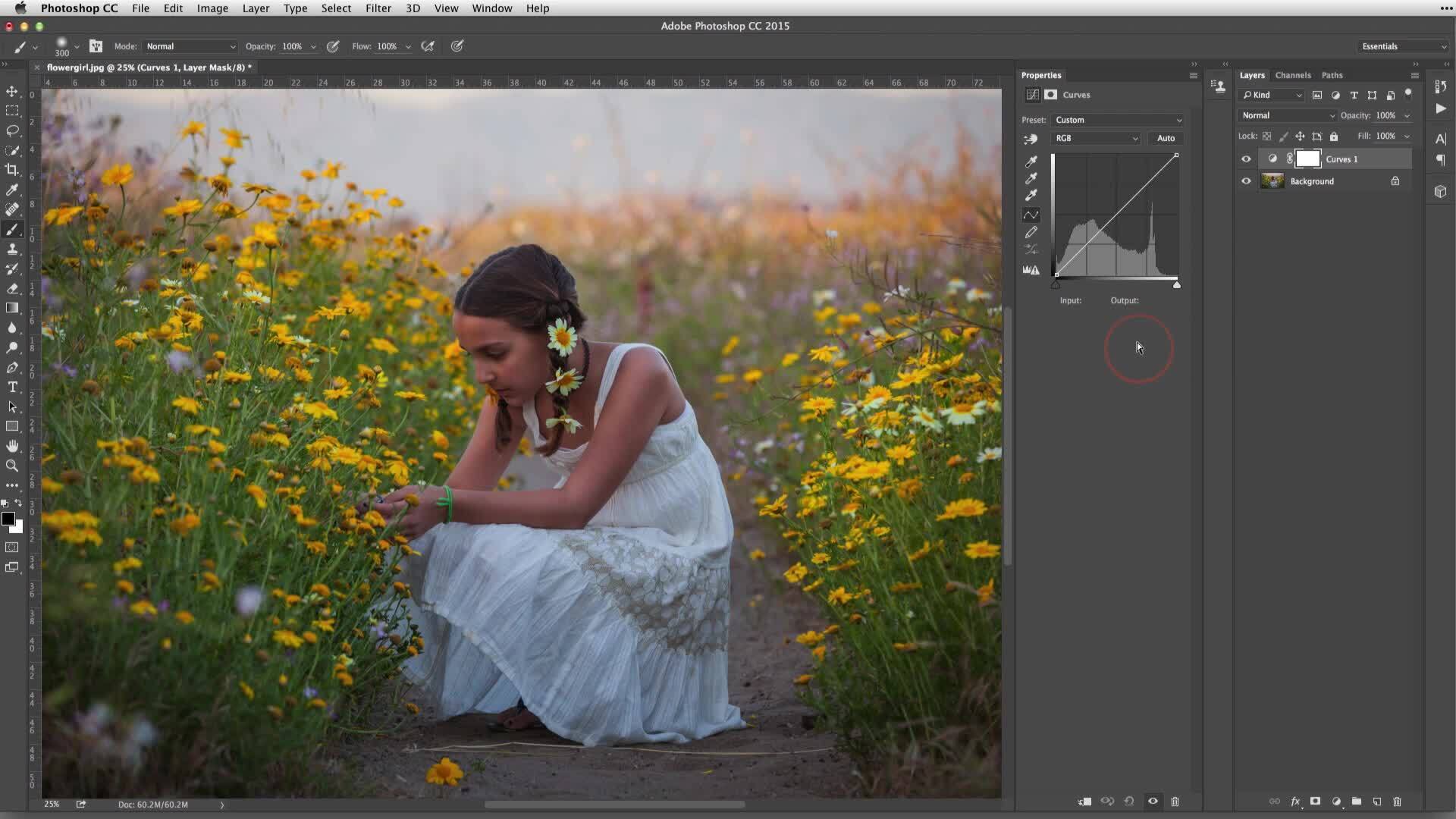Open the RGB channel dropdown
The image size is (1456, 819).
click(1097, 139)
